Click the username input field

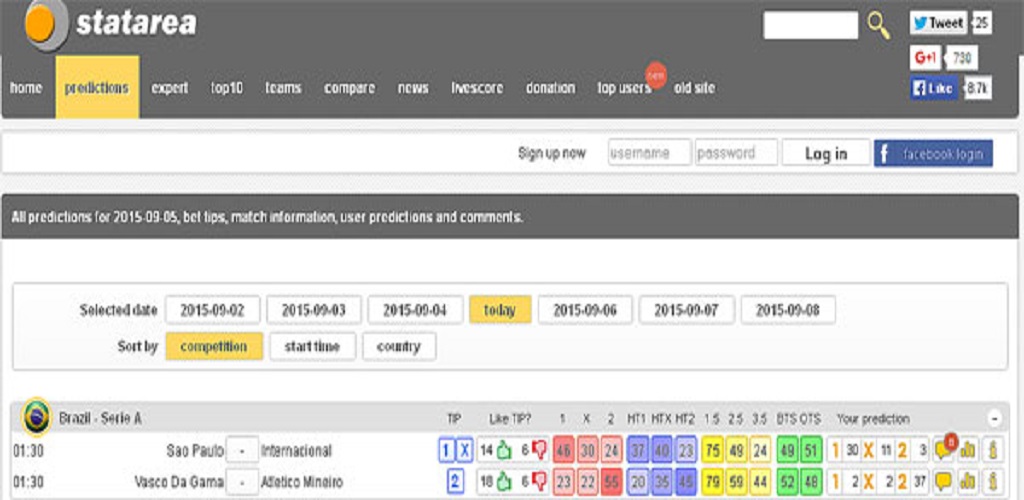(x=649, y=153)
